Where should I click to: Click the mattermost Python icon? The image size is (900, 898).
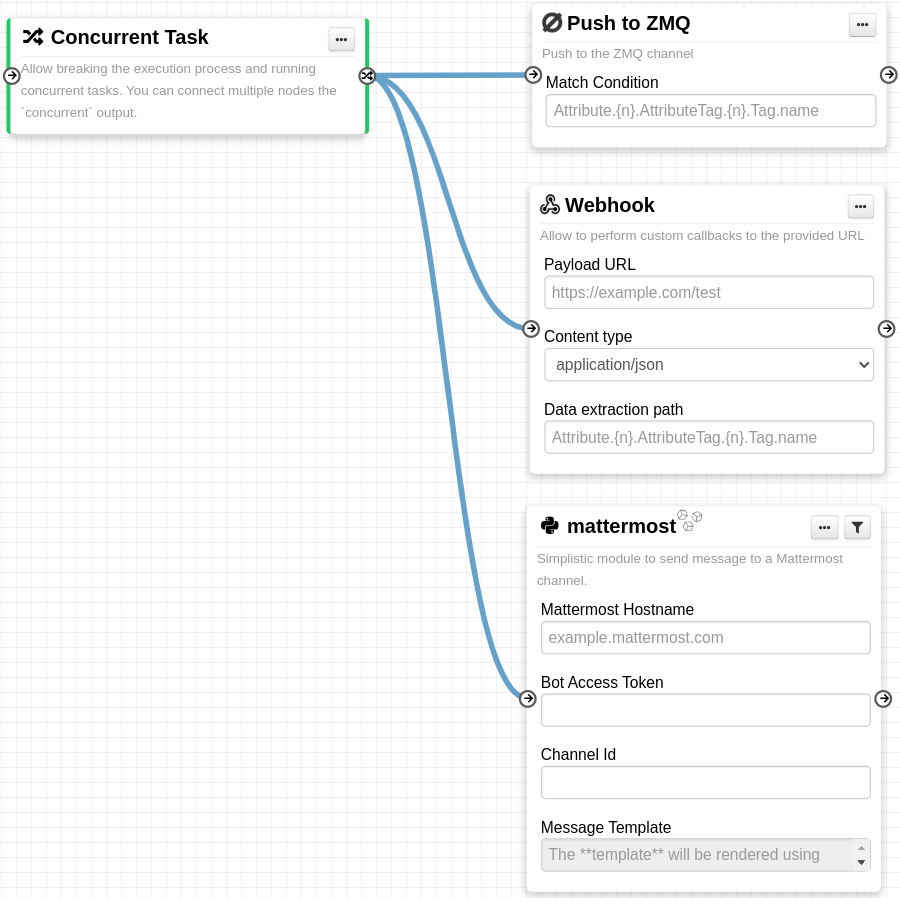pyautogui.click(x=549, y=526)
